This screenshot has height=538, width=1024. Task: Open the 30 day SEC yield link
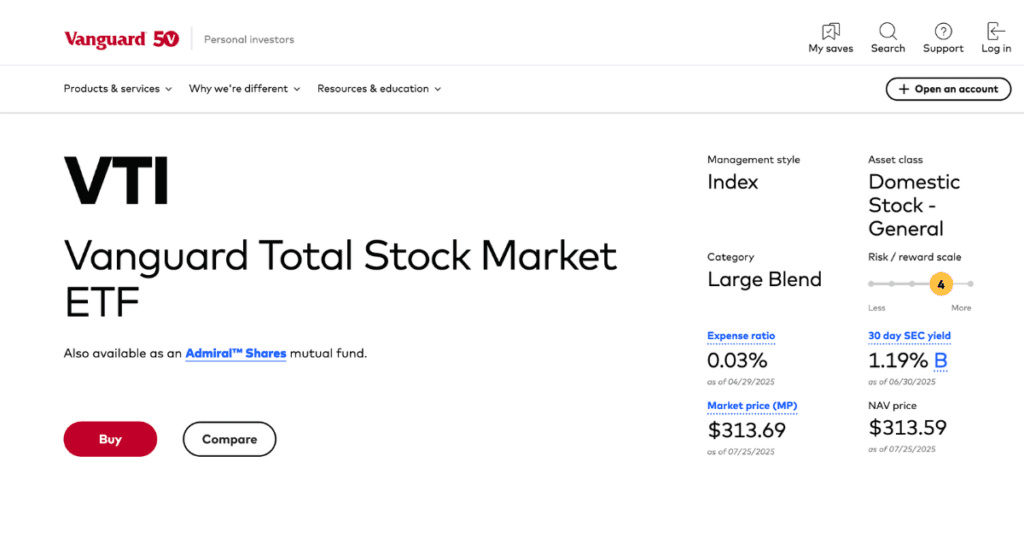tap(909, 336)
